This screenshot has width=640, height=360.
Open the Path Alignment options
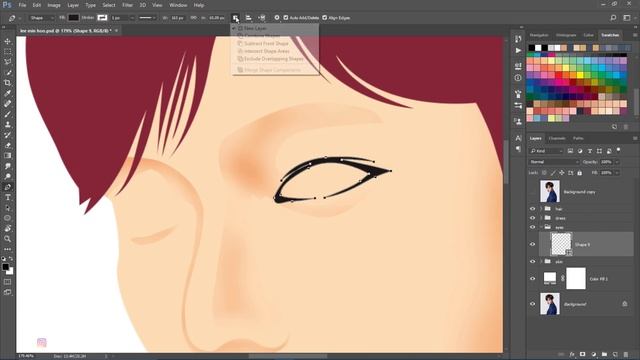pos(249,18)
